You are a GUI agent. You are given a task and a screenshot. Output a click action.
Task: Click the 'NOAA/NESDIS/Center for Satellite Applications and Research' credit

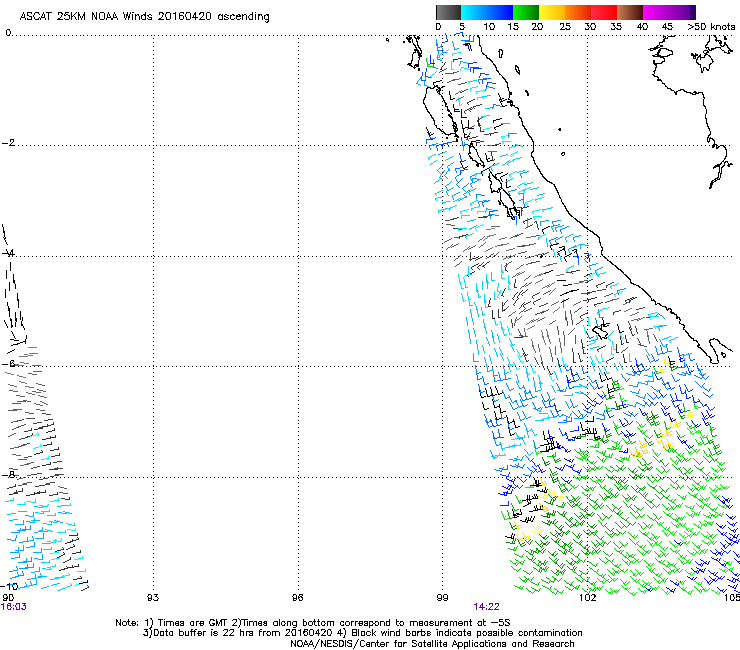point(432,644)
